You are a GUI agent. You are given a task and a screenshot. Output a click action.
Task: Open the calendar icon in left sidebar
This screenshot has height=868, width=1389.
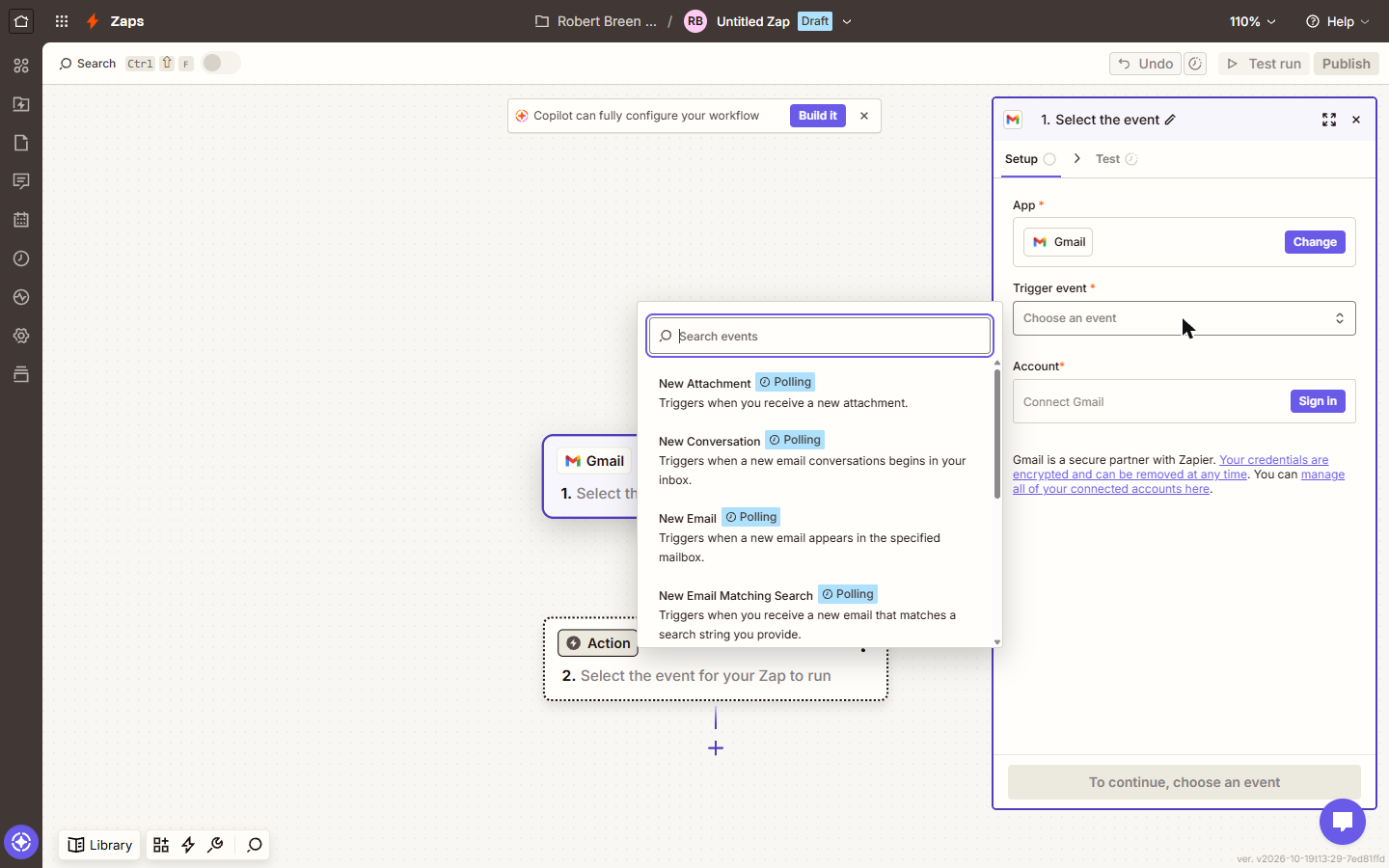click(21, 219)
